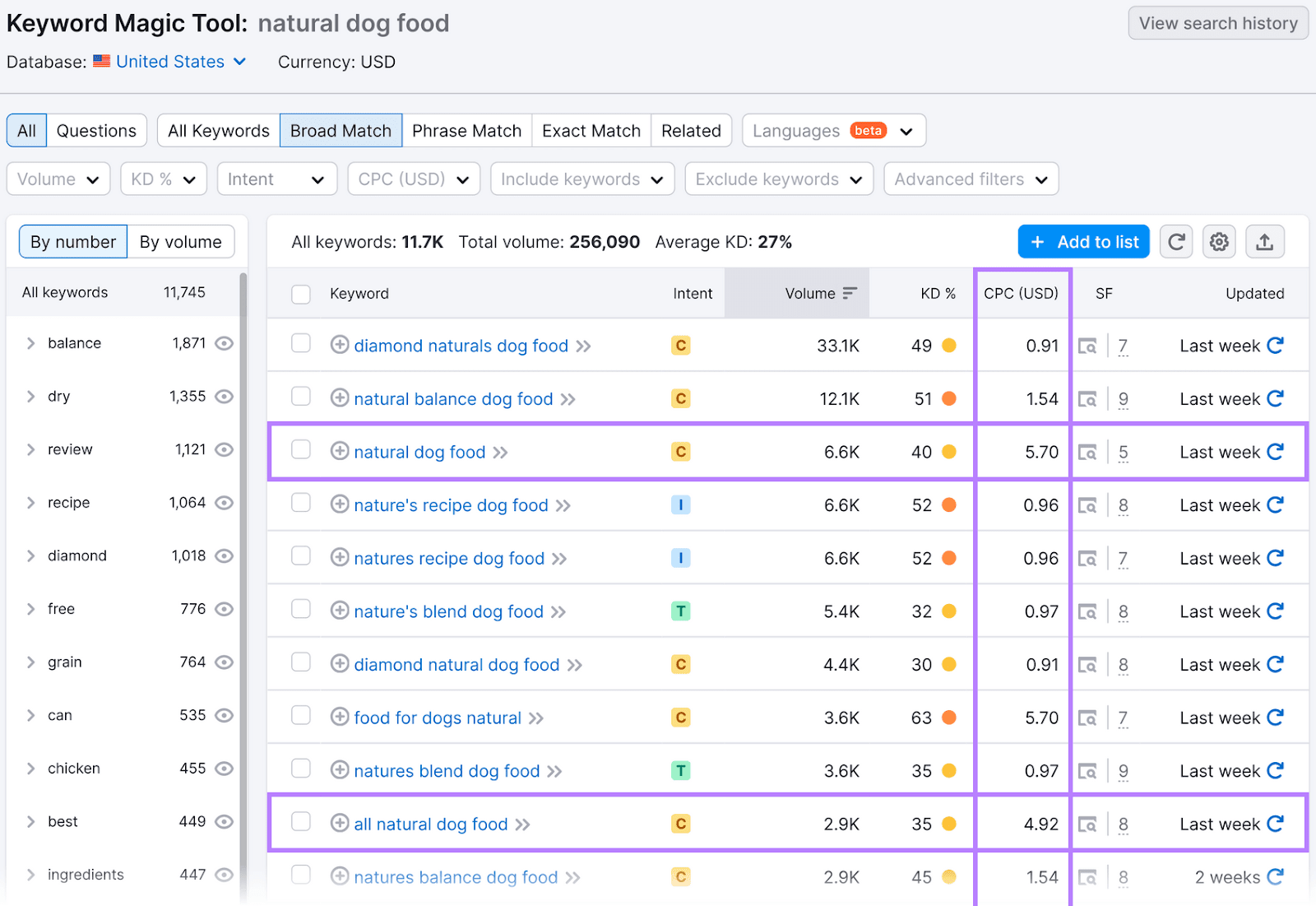Click the Add to list button
Screen dimensions: 1316x906
1083,241
